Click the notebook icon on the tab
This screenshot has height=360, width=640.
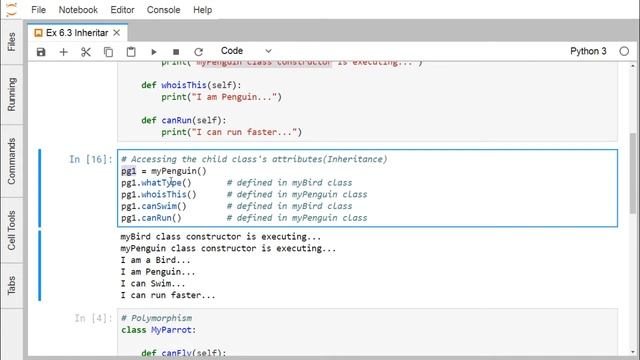point(38,33)
